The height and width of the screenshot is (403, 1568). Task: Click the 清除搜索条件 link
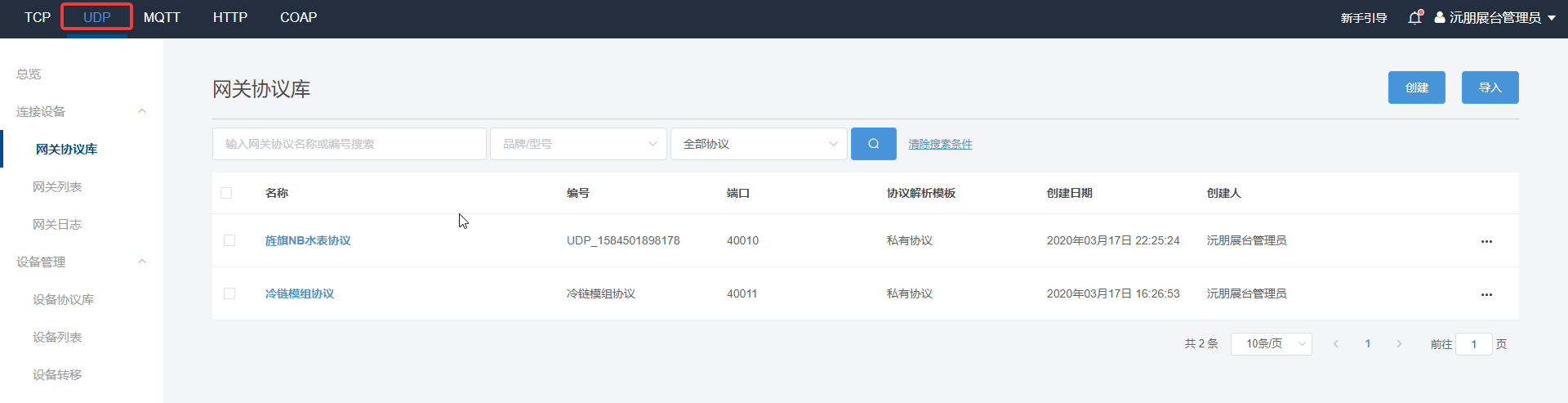940,144
